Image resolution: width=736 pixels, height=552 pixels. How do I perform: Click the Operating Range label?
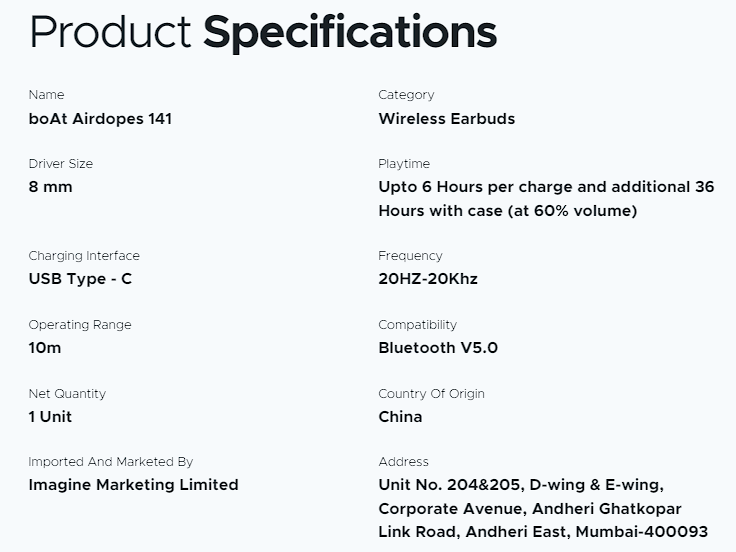[80, 324]
